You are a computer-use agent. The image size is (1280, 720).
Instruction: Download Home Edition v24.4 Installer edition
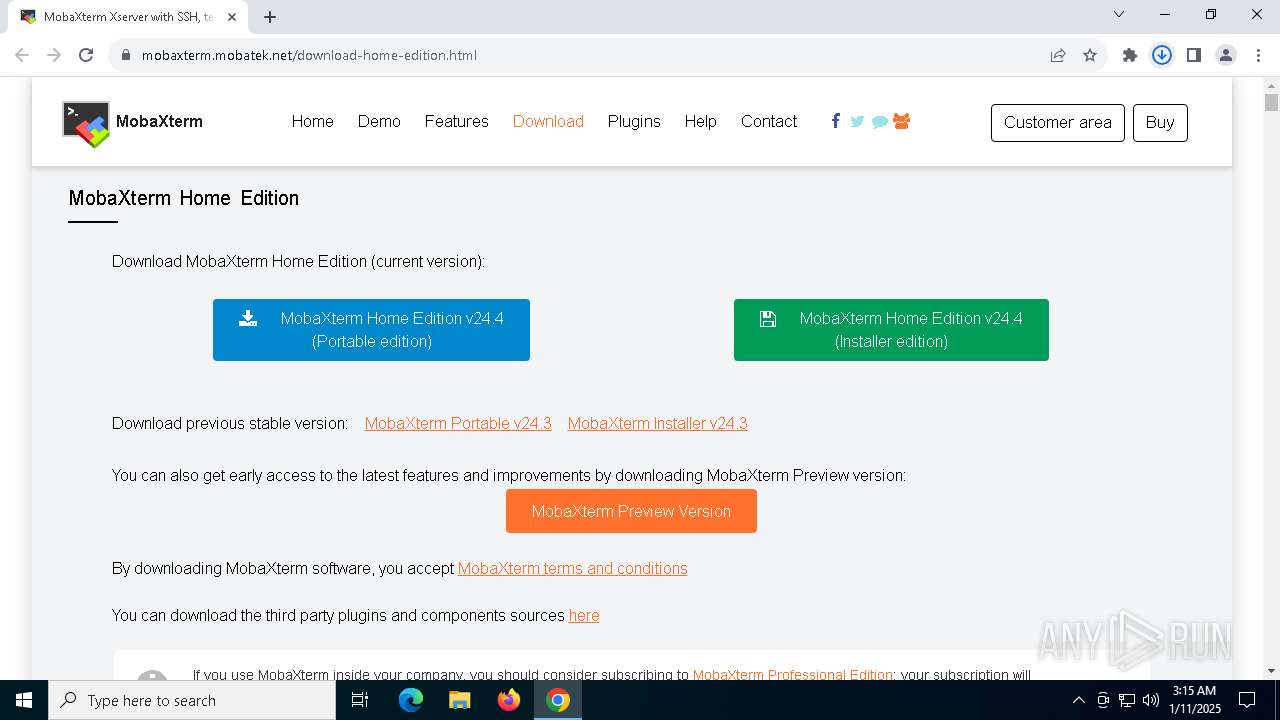(x=891, y=330)
